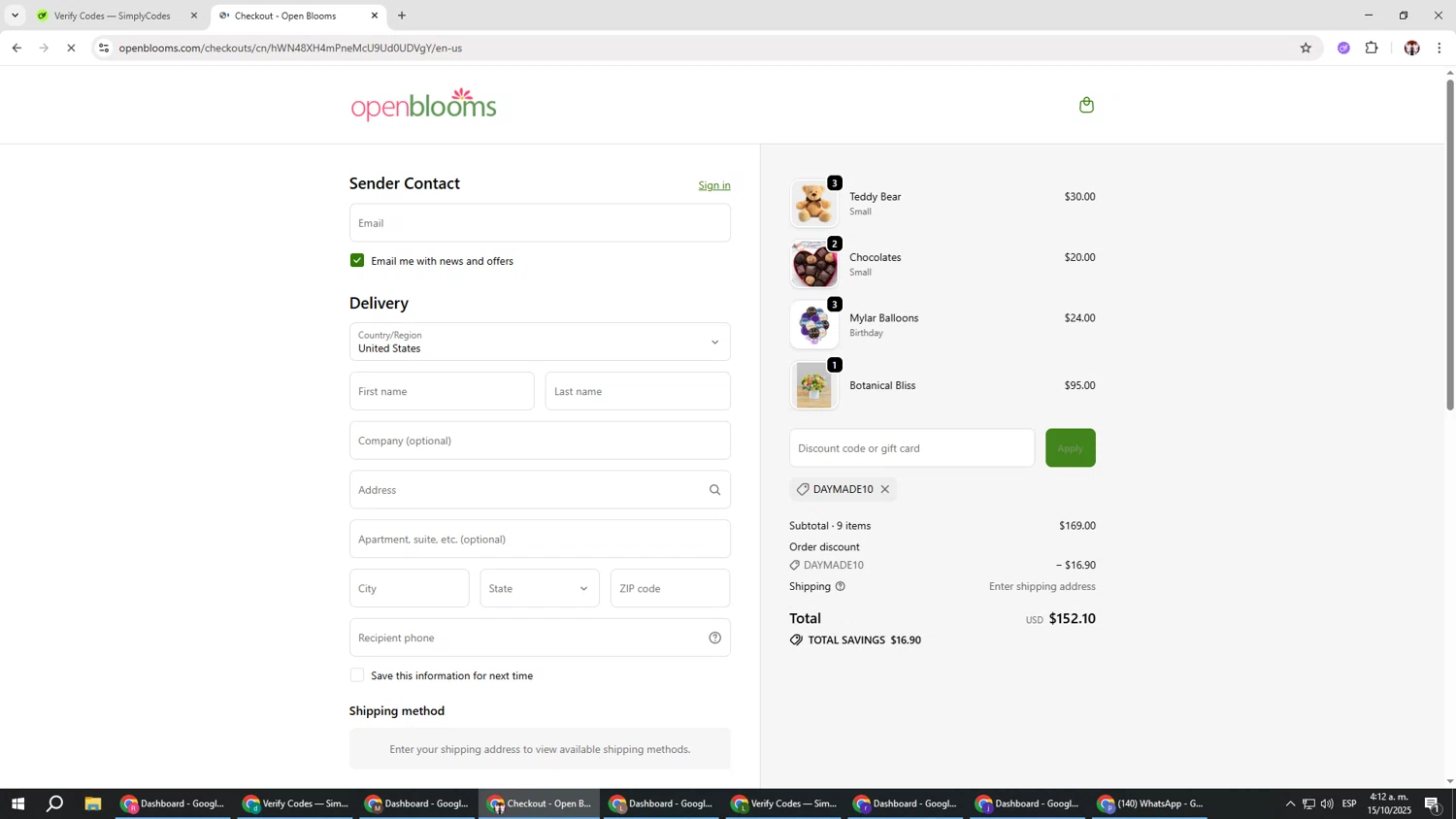Viewport: 1456px width, 819px height.
Task: Click the taskbar clock and date
Action: point(1389,803)
